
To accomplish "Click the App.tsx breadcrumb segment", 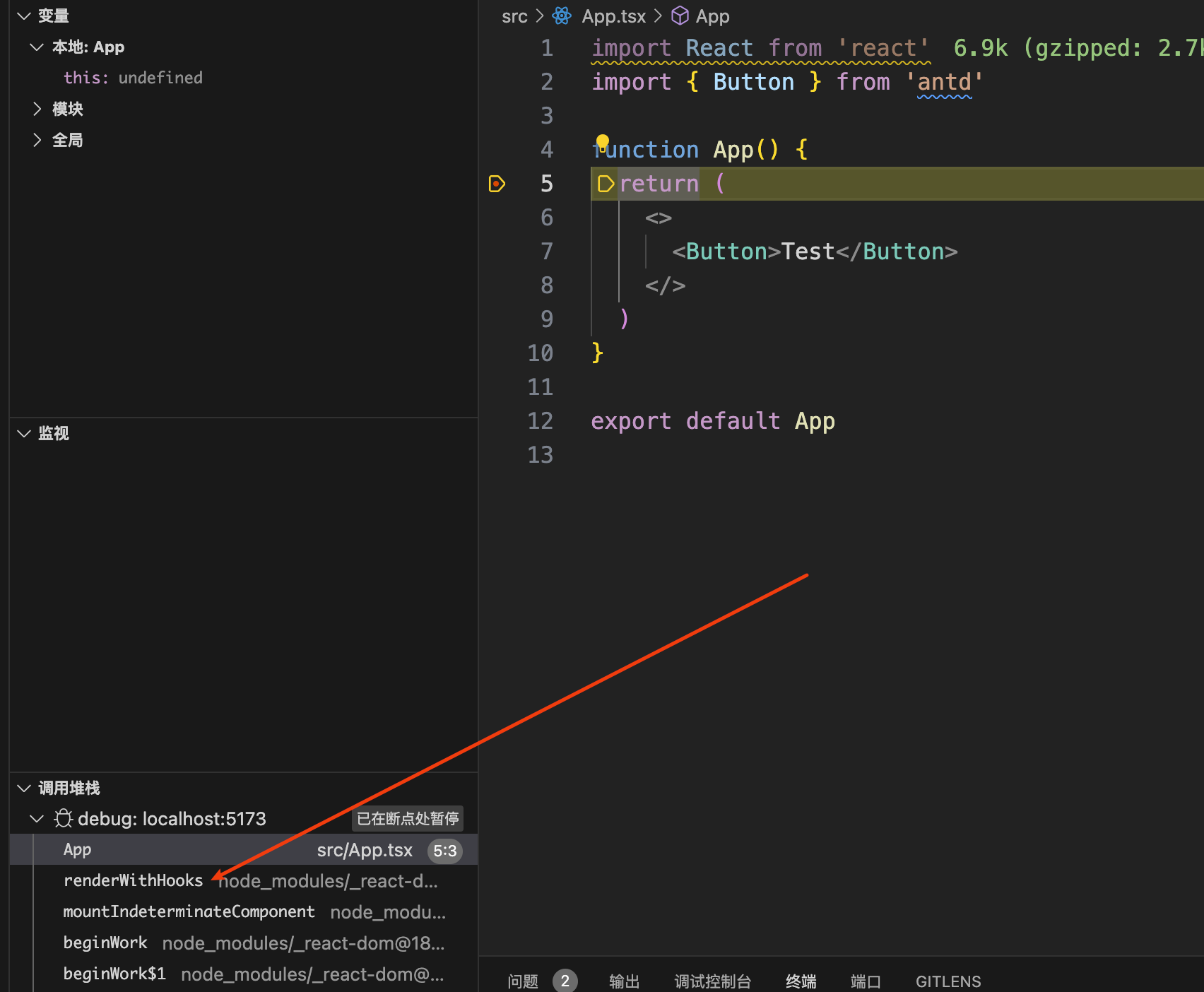I will (x=614, y=16).
